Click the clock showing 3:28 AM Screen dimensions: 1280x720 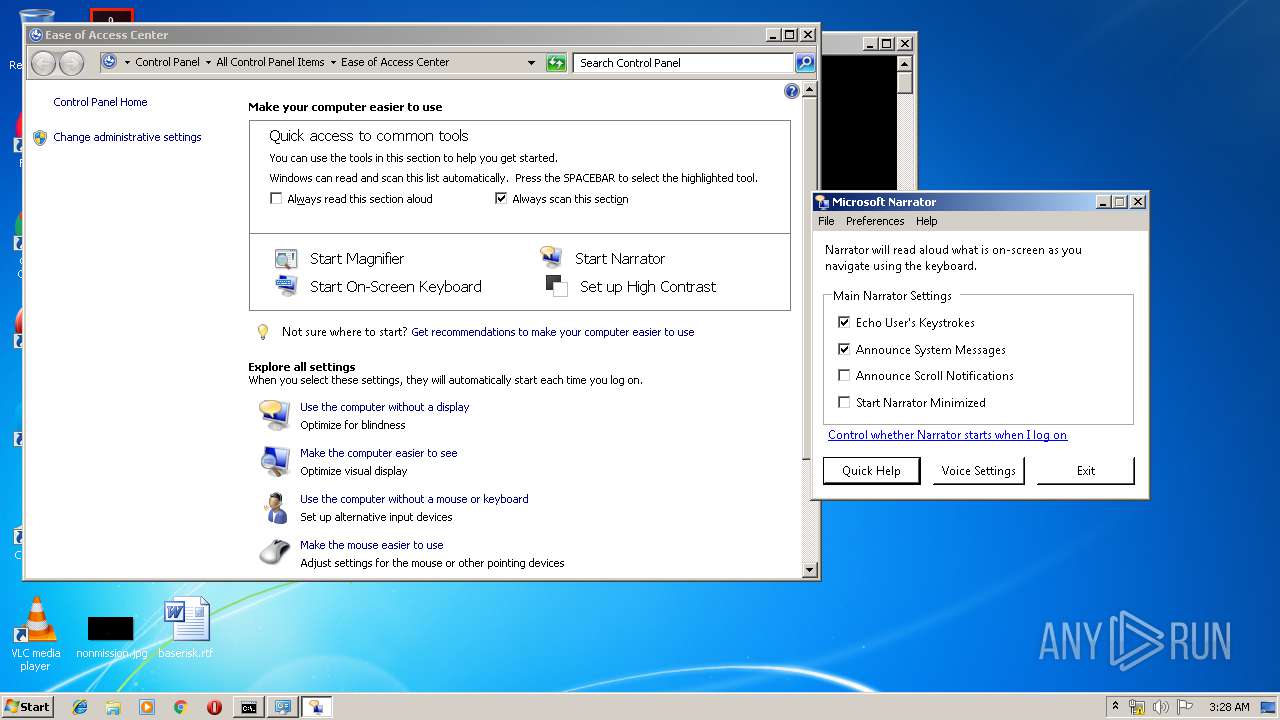[x=1228, y=707]
